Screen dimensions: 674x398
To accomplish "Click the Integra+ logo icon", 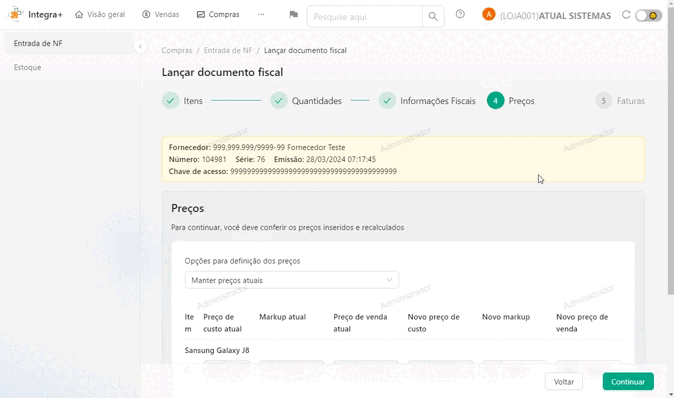I will [16, 14].
